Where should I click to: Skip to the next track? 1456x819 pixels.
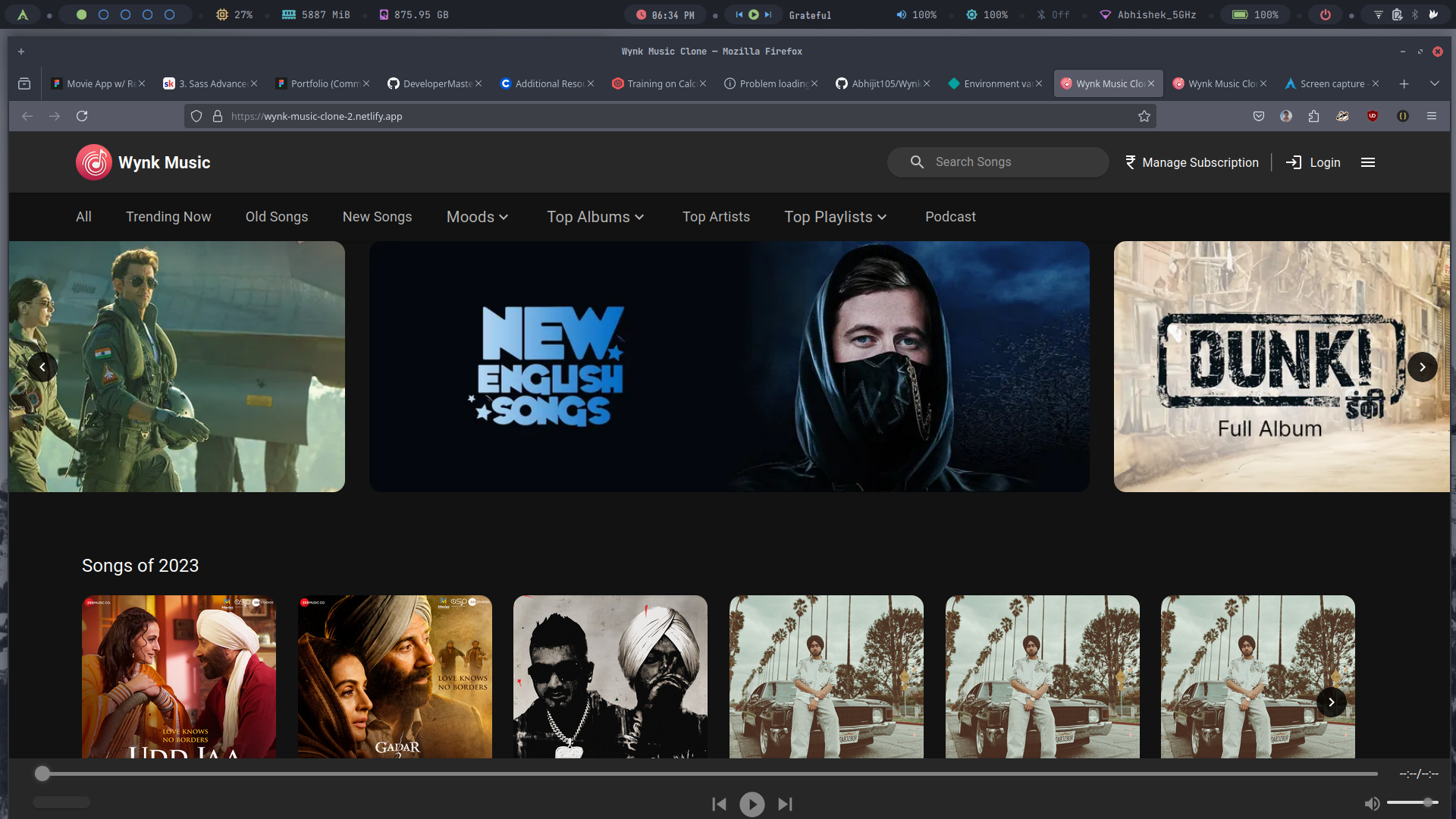click(786, 804)
